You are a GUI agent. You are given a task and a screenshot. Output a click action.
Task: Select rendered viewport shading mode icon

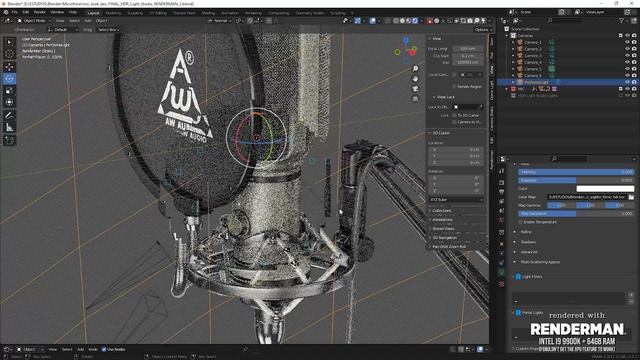[x=415, y=20]
